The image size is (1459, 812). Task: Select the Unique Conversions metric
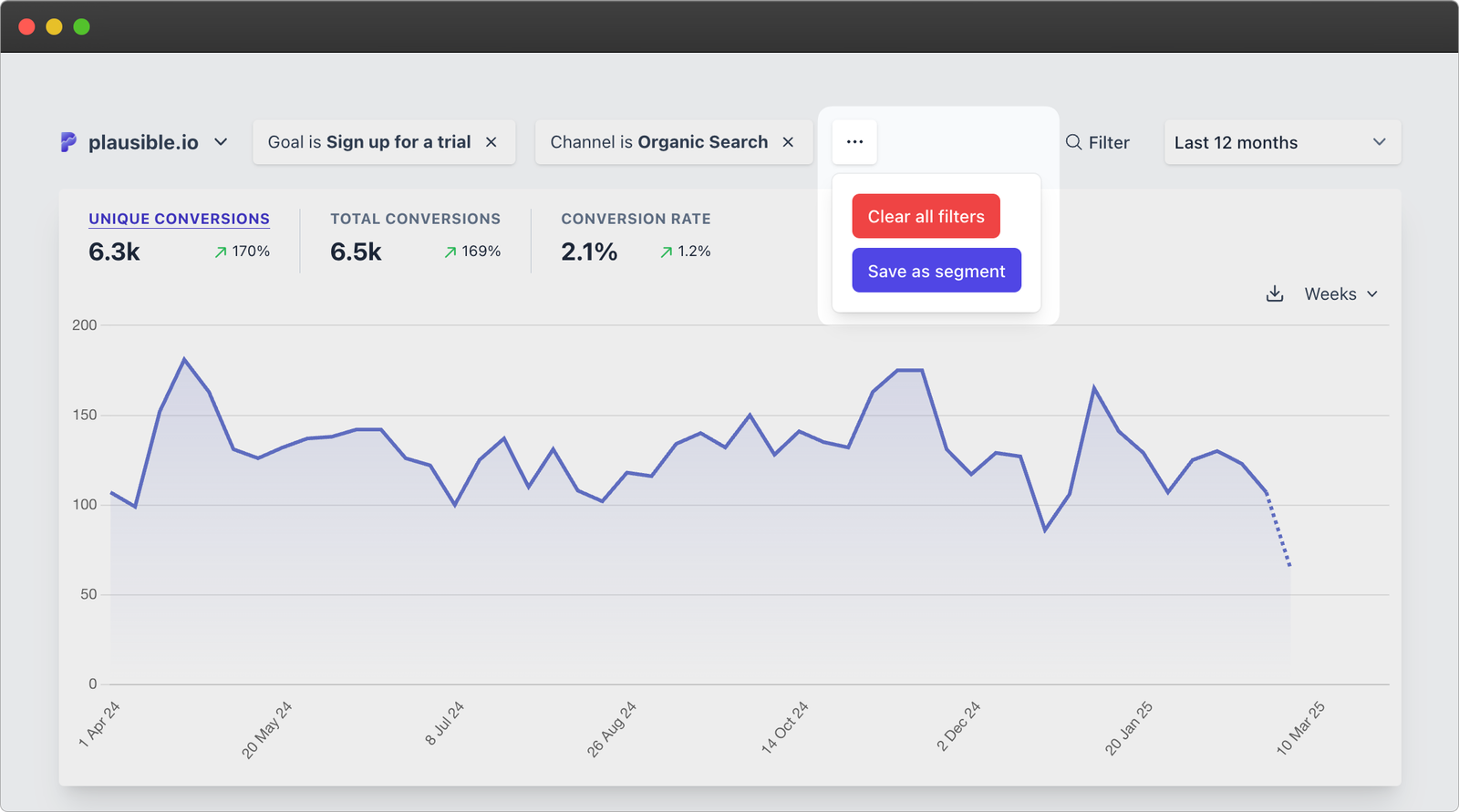(179, 219)
